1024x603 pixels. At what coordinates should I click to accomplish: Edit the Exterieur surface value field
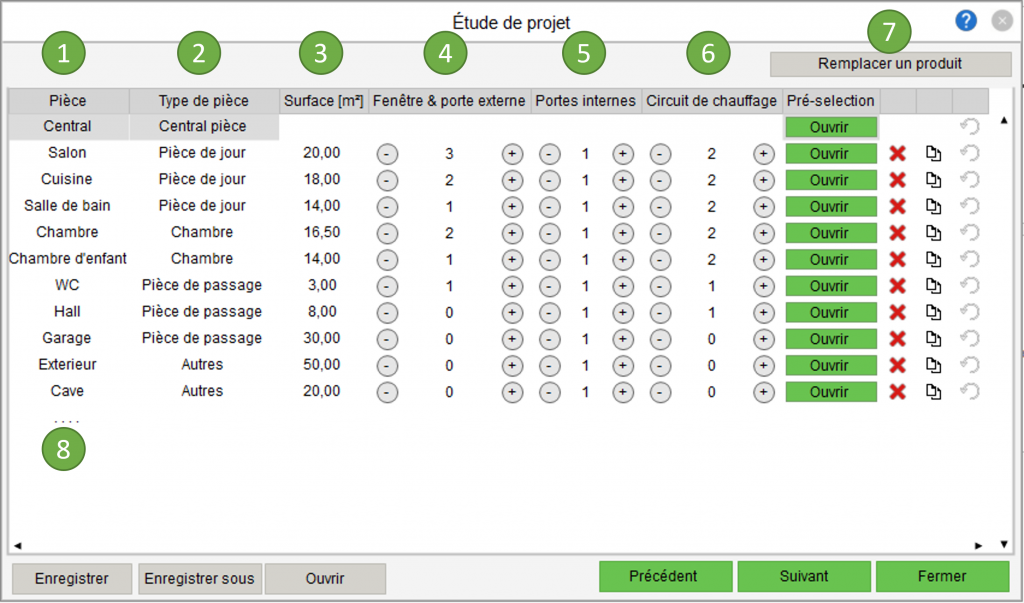(x=321, y=365)
